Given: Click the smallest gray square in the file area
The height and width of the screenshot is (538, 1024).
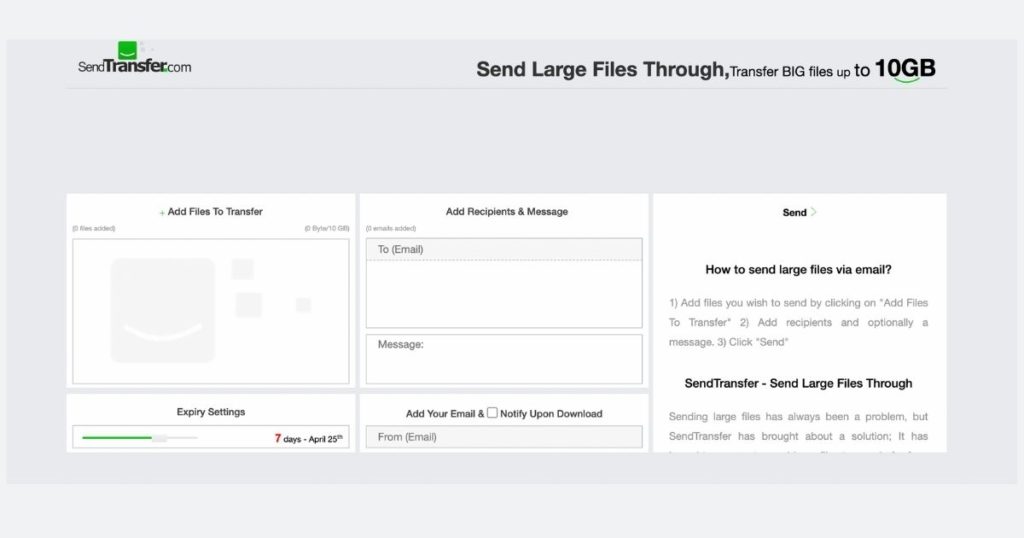Looking at the screenshot, I should pyautogui.click(x=303, y=304).
